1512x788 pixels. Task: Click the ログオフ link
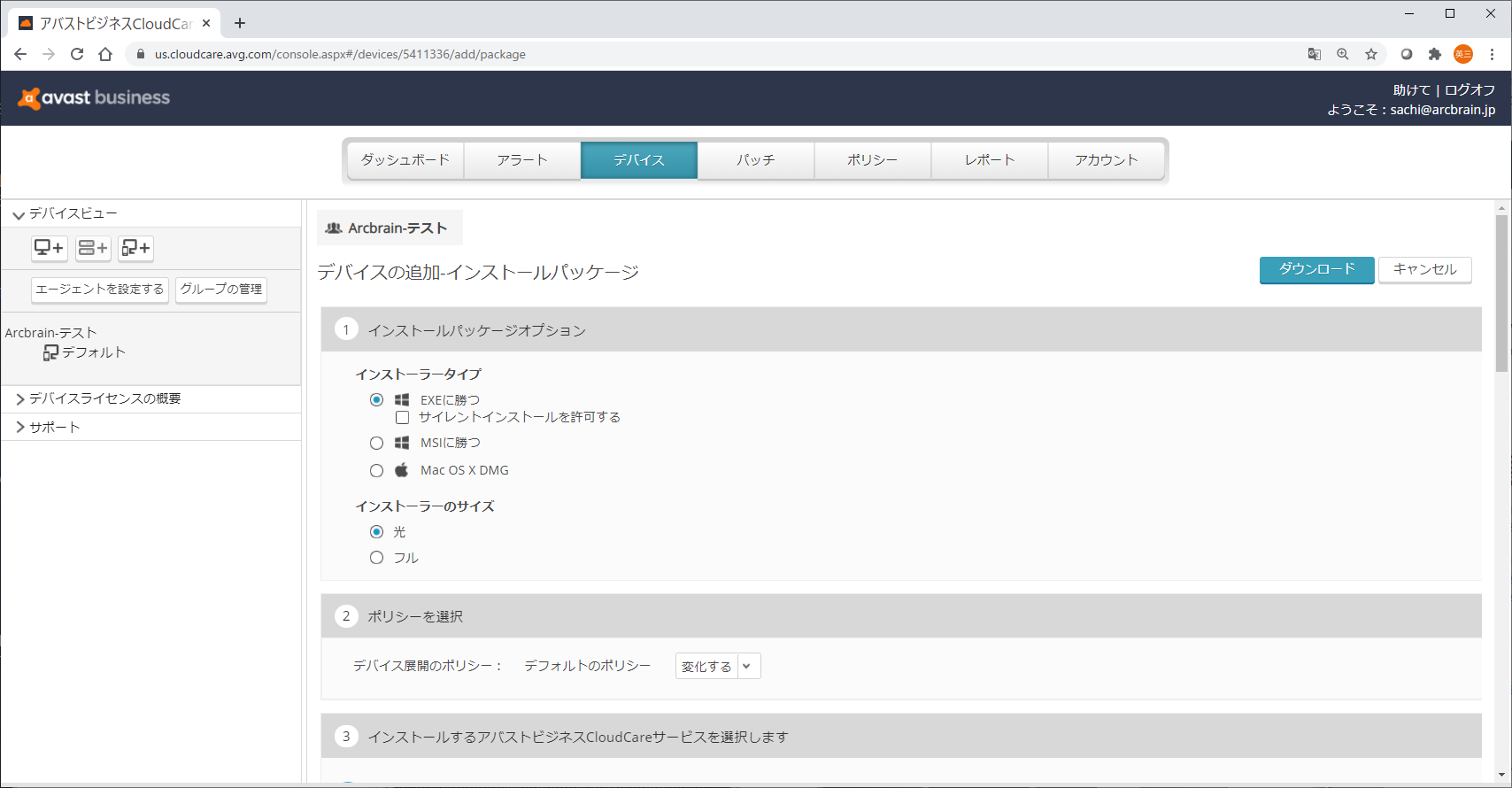[x=1470, y=90]
